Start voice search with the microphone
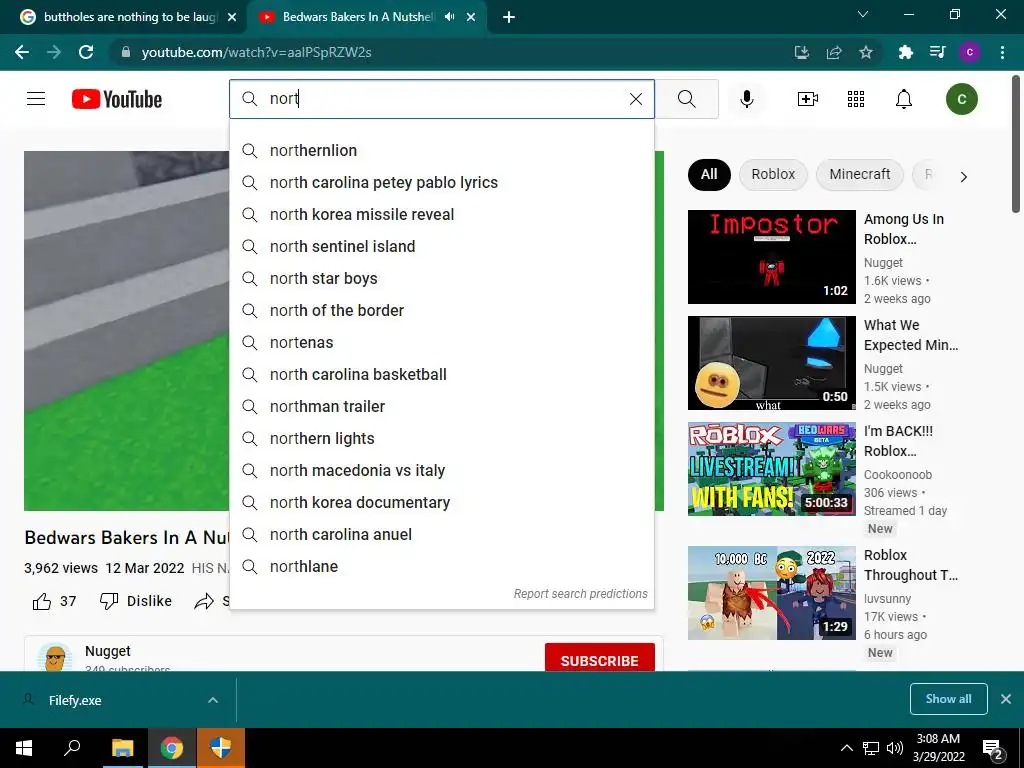The width and height of the screenshot is (1024, 768). (746, 99)
